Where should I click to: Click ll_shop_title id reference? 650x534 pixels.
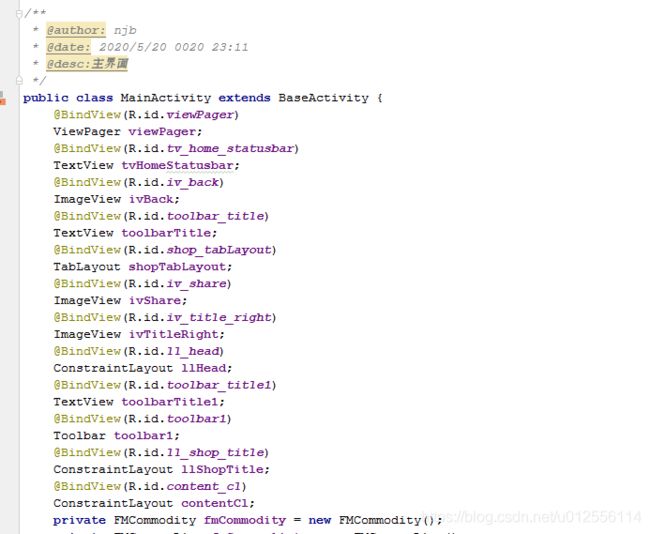216,453
